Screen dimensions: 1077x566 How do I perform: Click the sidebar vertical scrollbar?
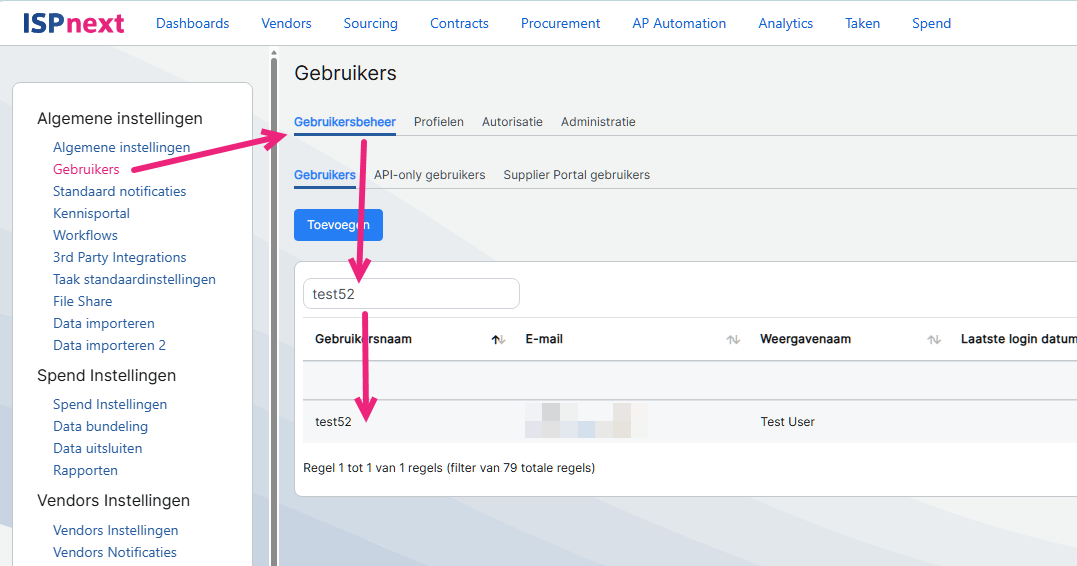click(274, 300)
